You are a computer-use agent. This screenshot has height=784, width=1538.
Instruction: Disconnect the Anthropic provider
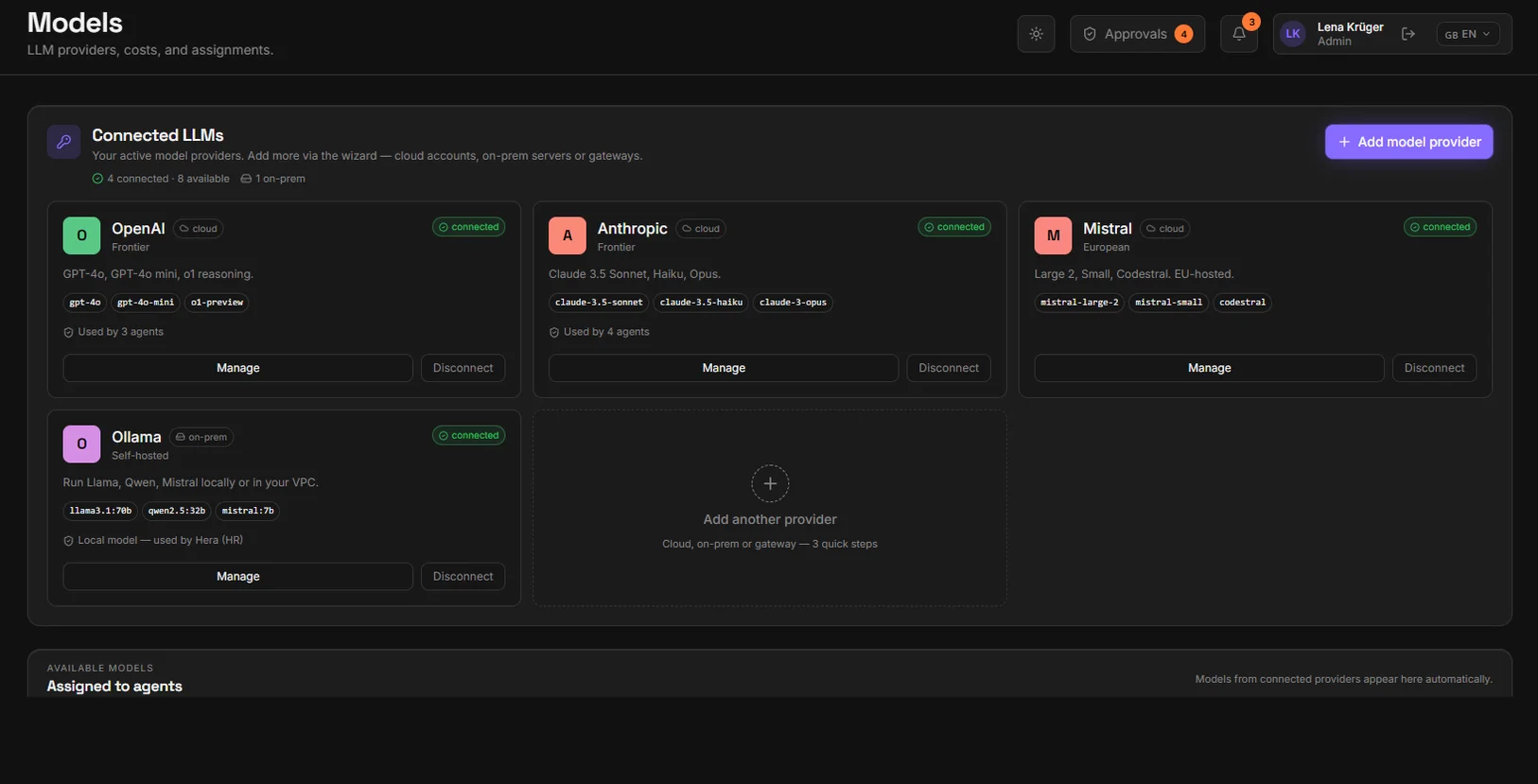949,368
